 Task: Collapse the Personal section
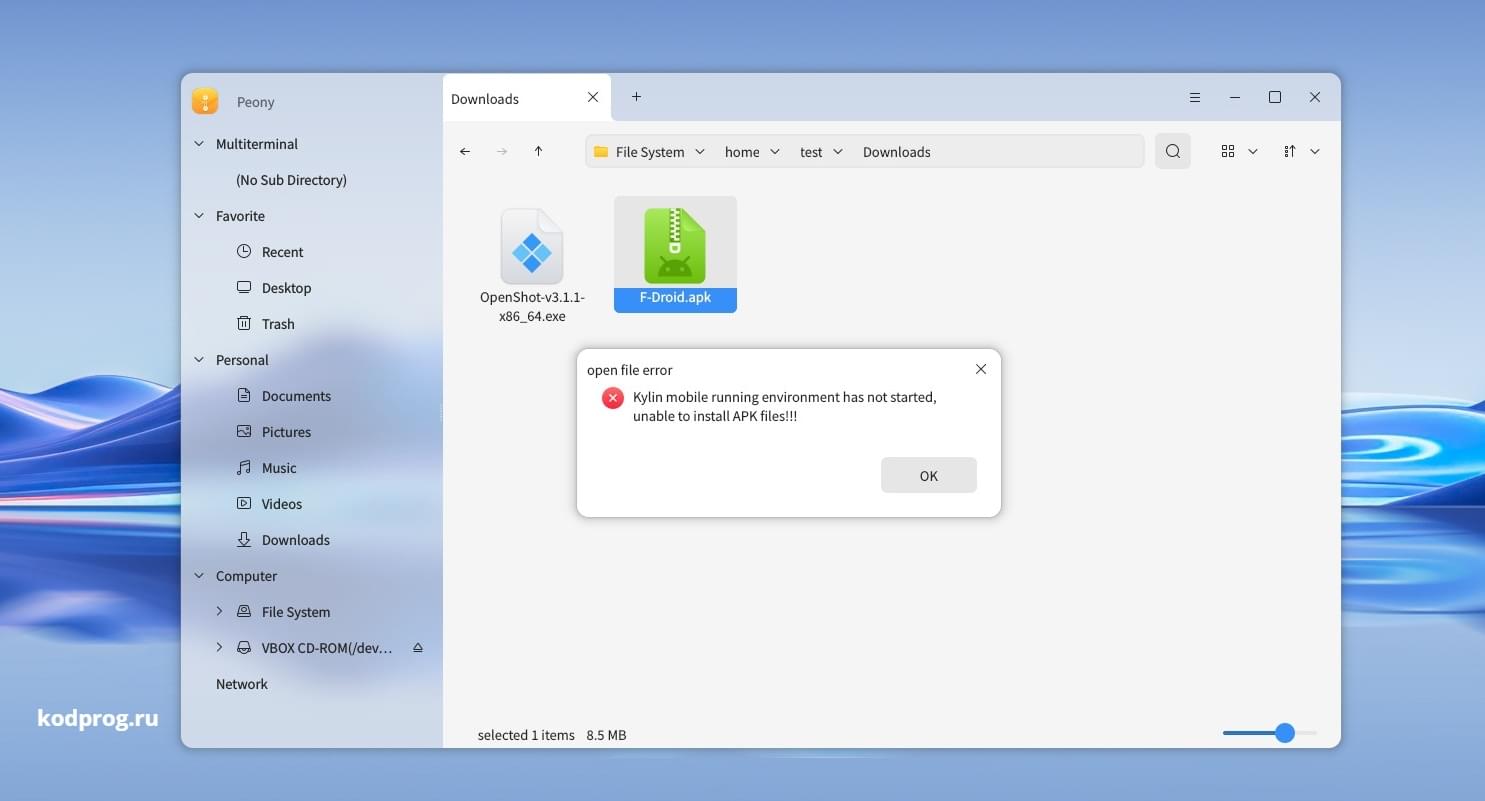pos(199,360)
